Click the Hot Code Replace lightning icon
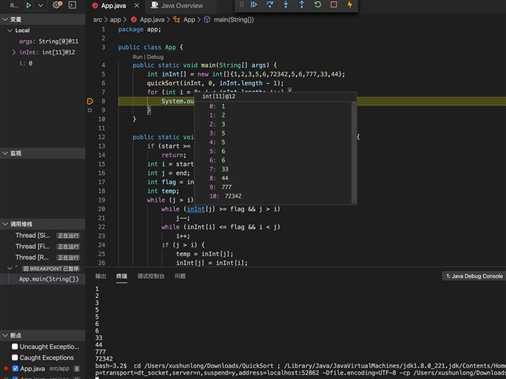The image size is (506, 379). [349, 5]
